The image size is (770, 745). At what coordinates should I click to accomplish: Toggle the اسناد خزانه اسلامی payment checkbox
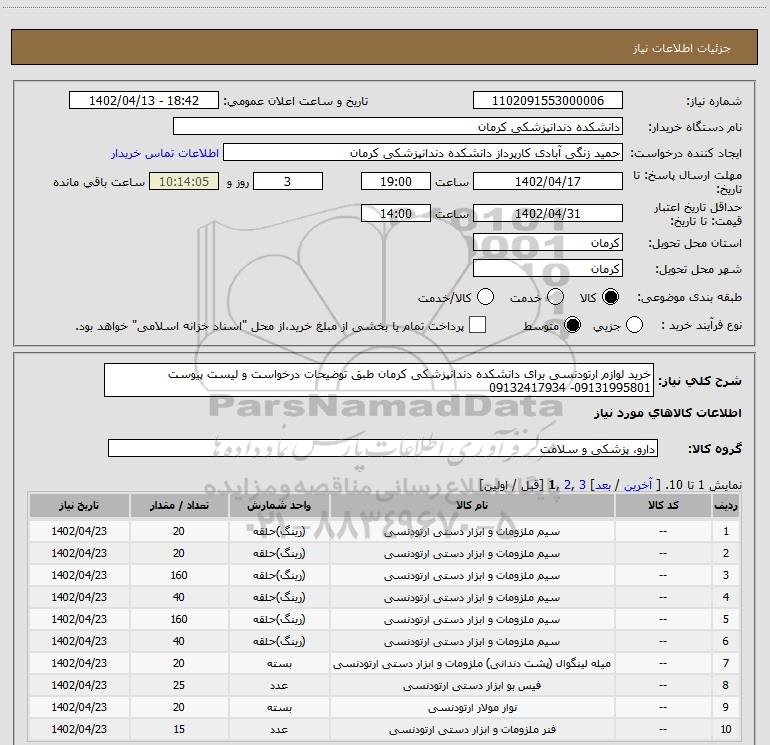pos(477,325)
